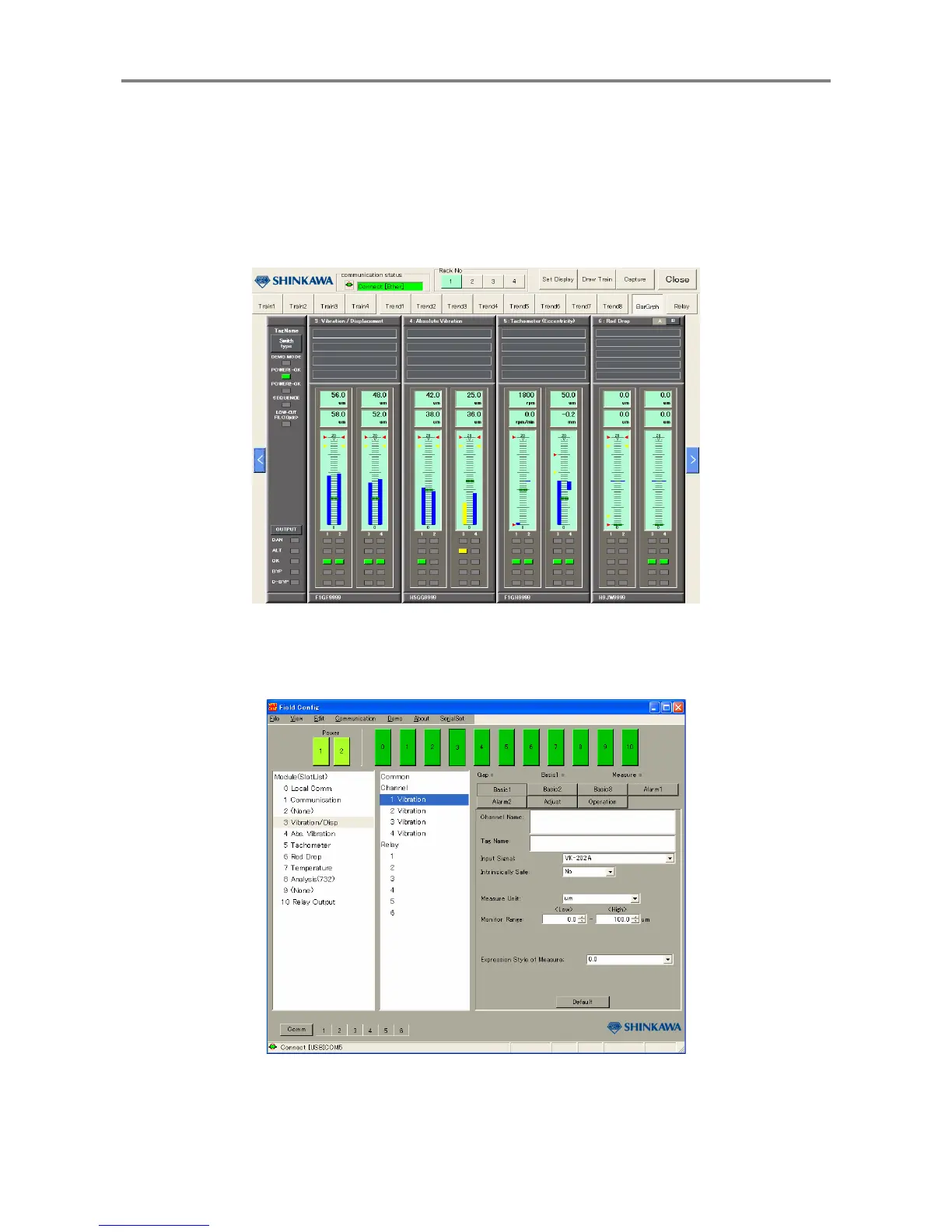Switch to the Trend1 tab
The width and height of the screenshot is (952, 1232).
pos(394,306)
